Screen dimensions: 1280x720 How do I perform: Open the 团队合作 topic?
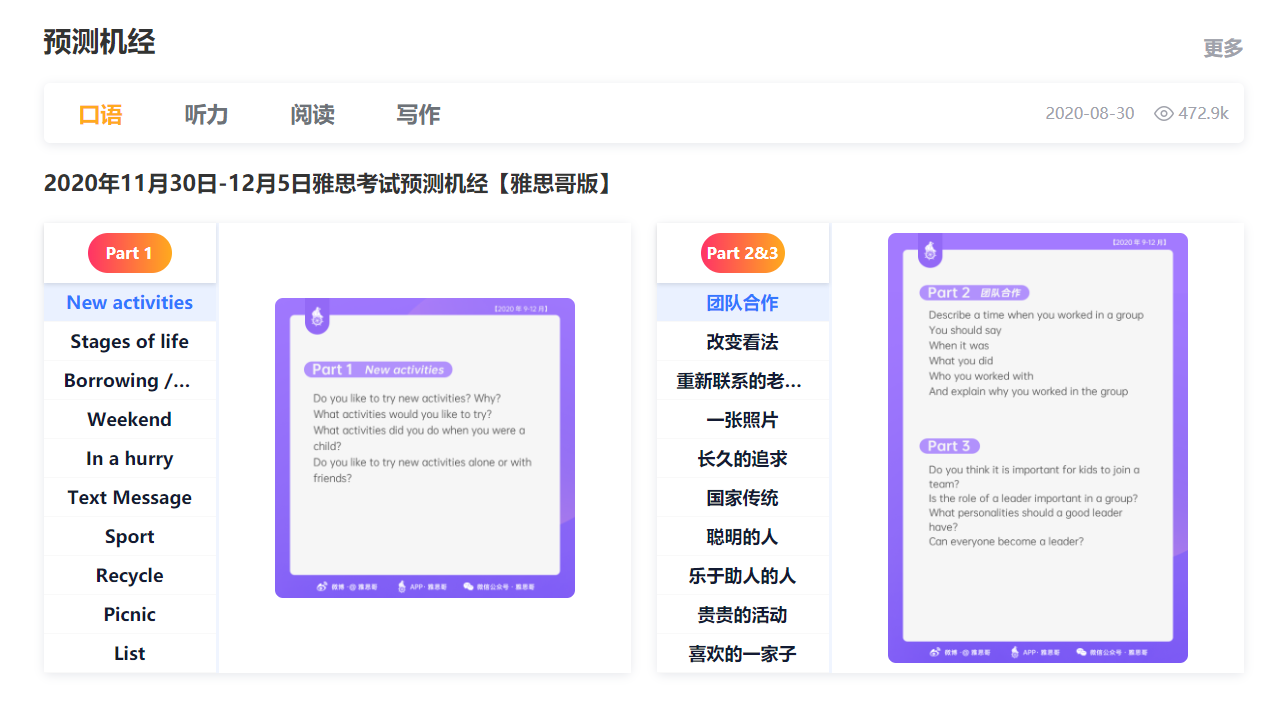(x=742, y=302)
